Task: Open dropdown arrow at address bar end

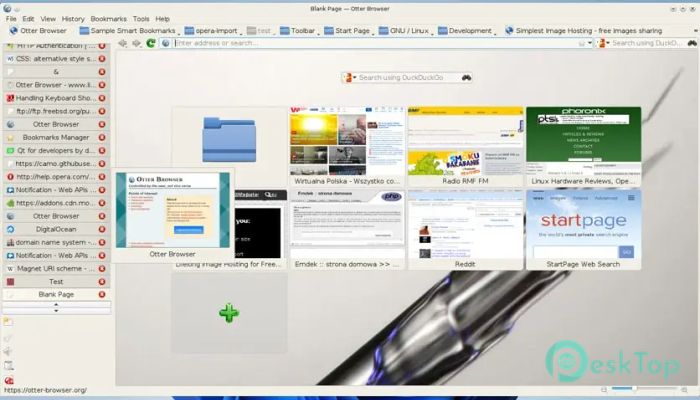Action: [590, 43]
